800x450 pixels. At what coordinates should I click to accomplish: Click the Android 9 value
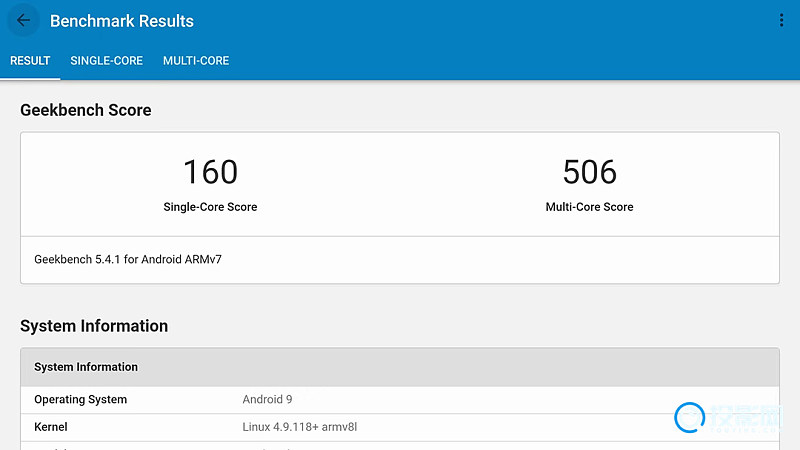coord(267,399)
